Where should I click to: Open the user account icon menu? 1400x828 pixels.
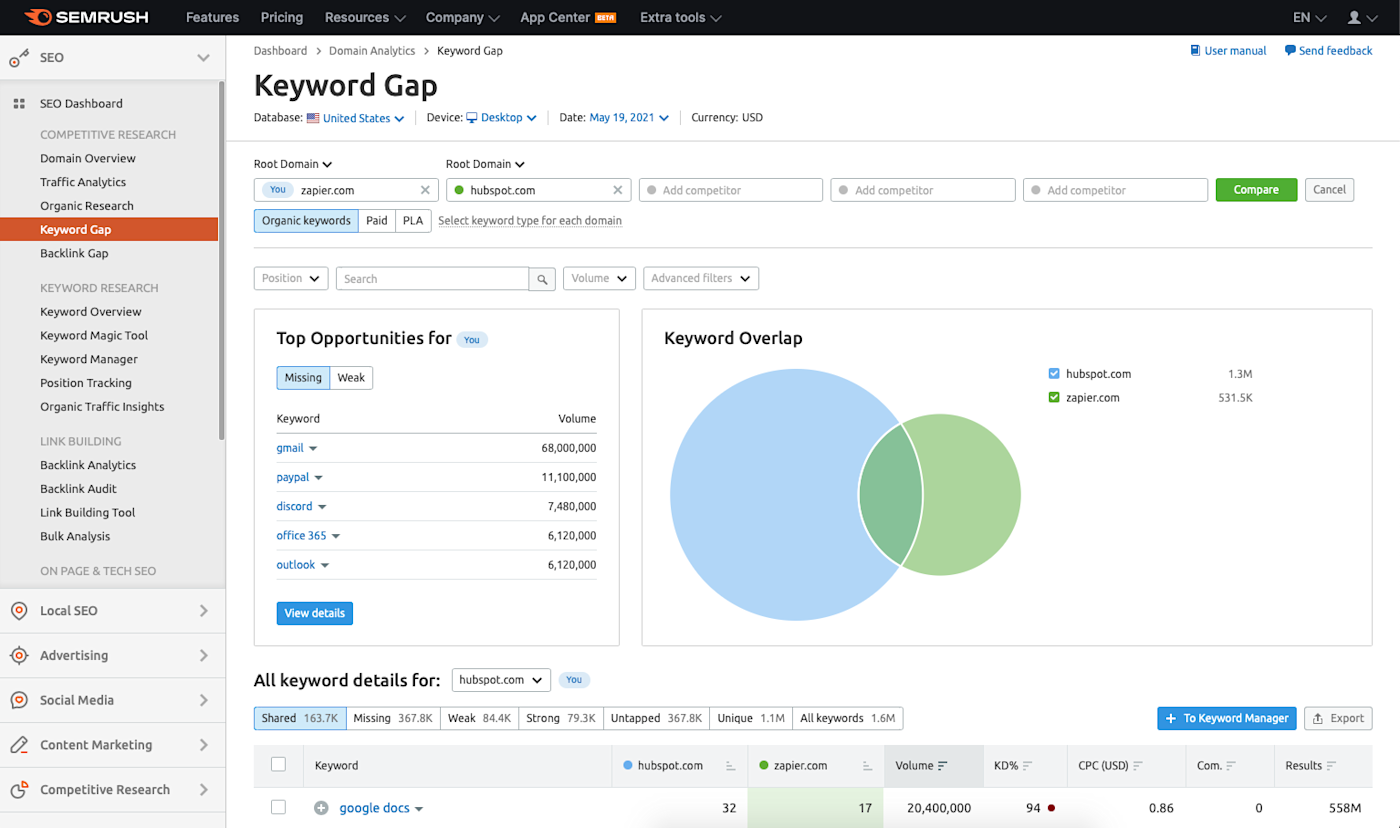coord(1361,17)
